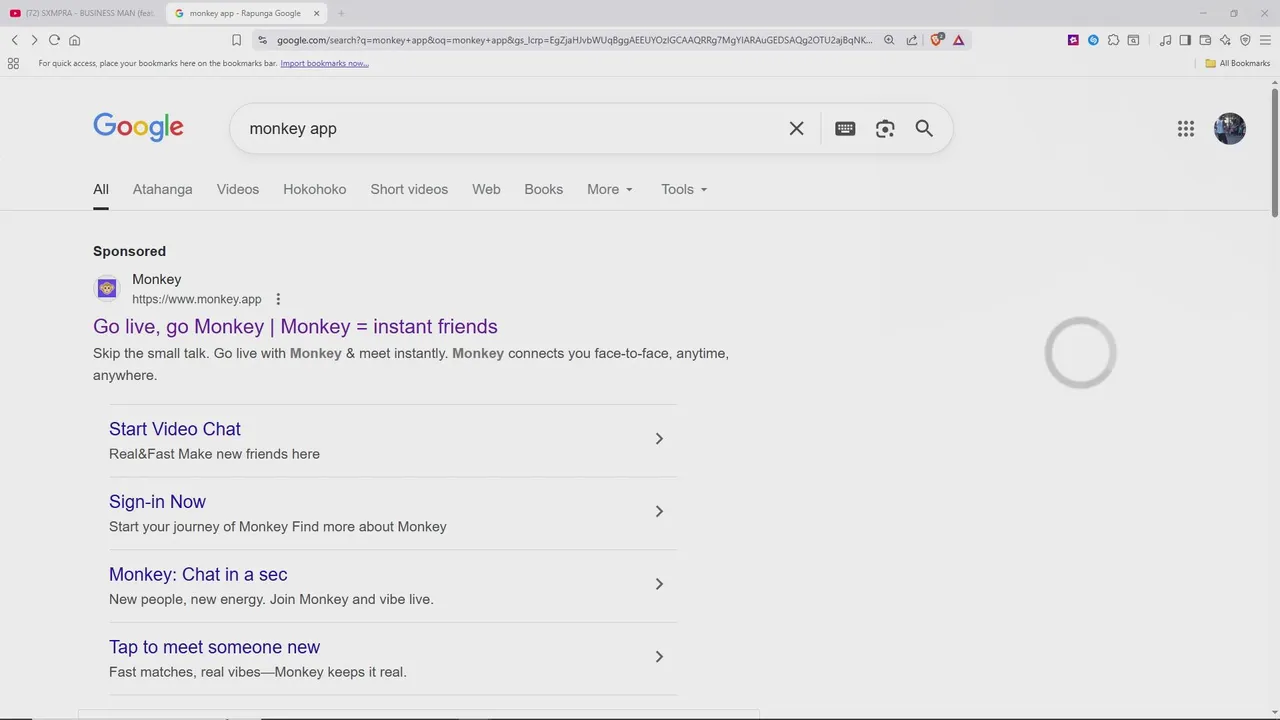Go forward in browser history
This screenshot has width=1280, height=720.
tap(34, 40)
